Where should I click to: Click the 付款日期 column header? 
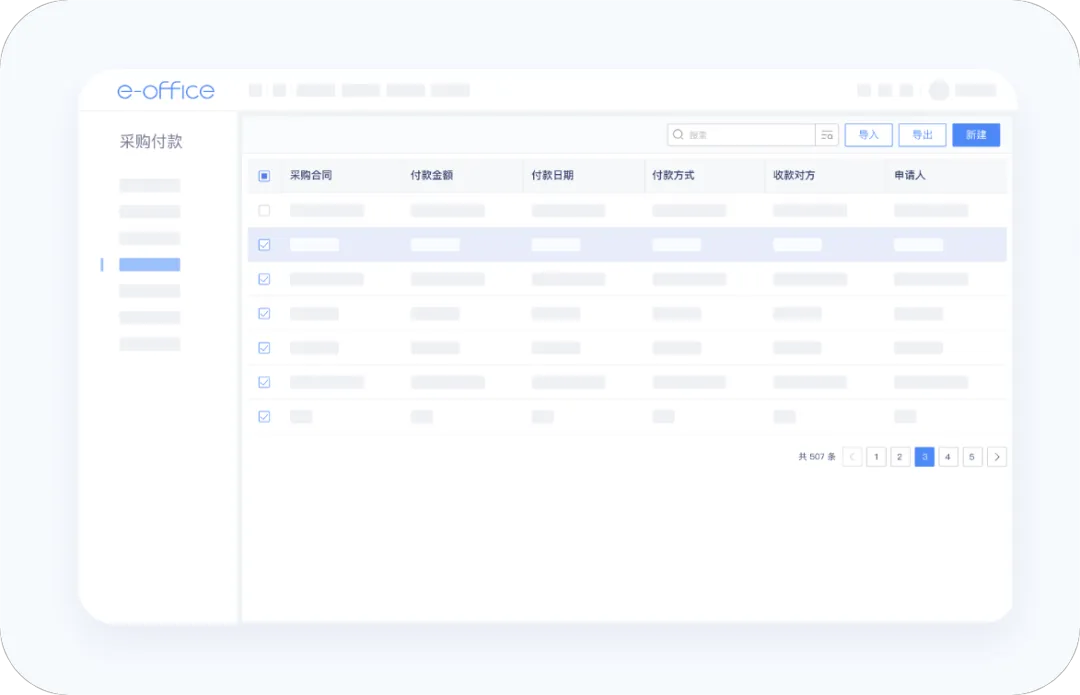click(552, 176)
